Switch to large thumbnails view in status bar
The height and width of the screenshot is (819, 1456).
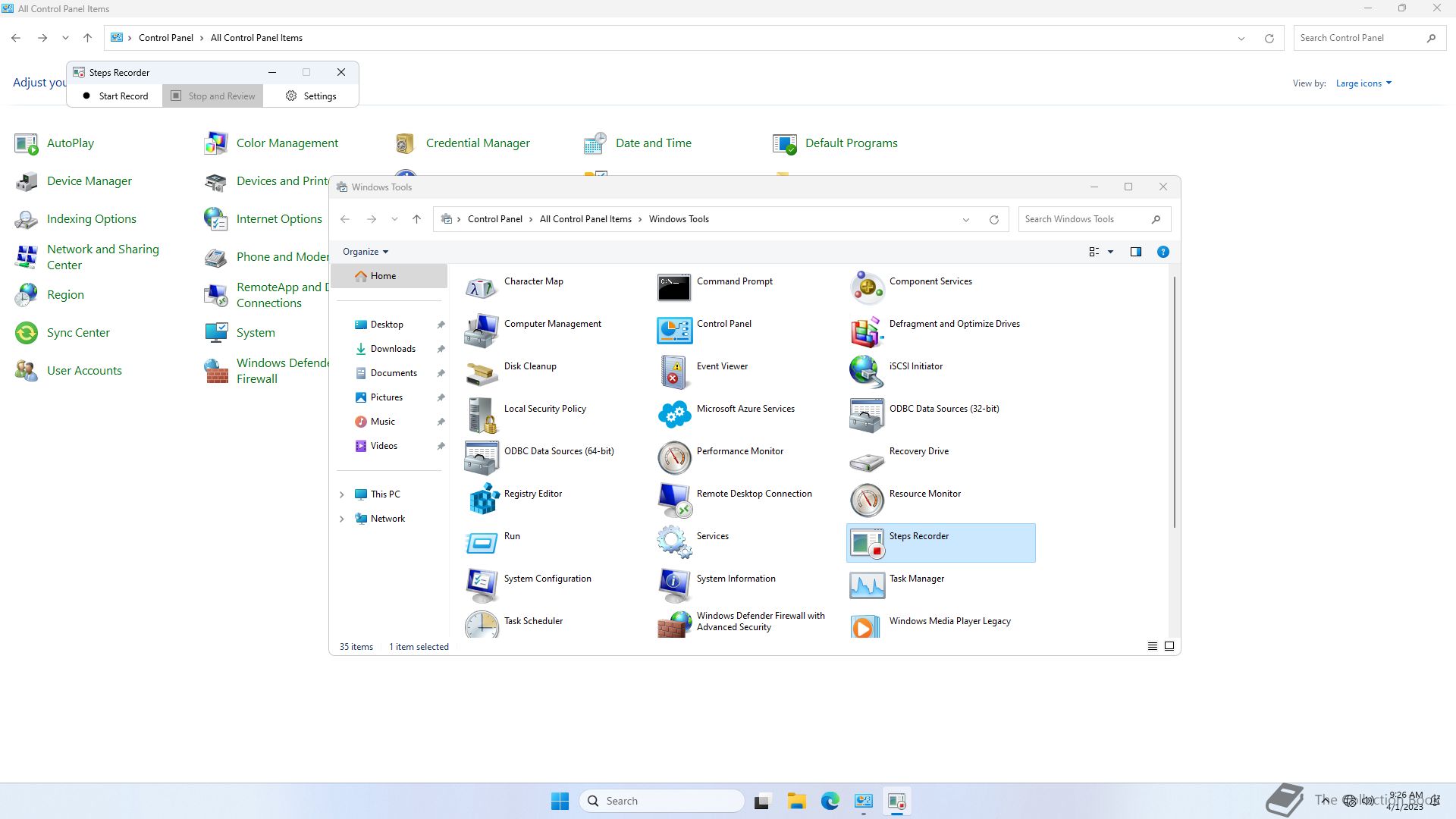[1169, 646]
